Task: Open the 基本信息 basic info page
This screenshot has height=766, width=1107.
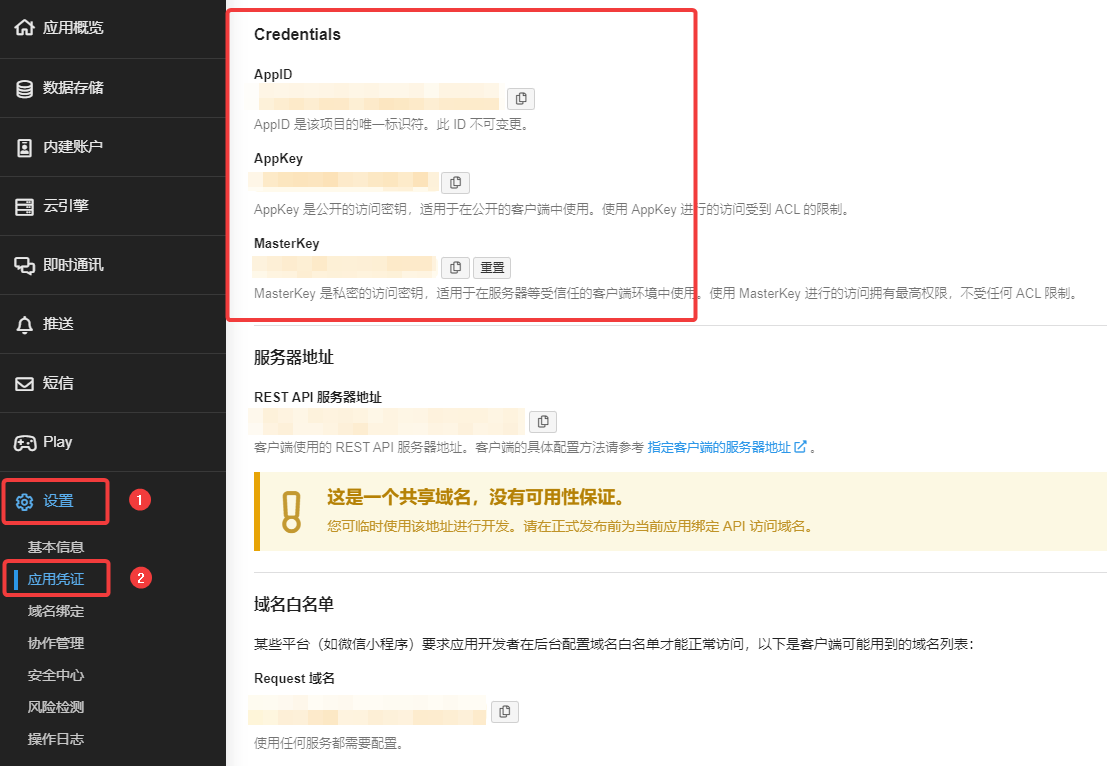Action: coord(57,546)
